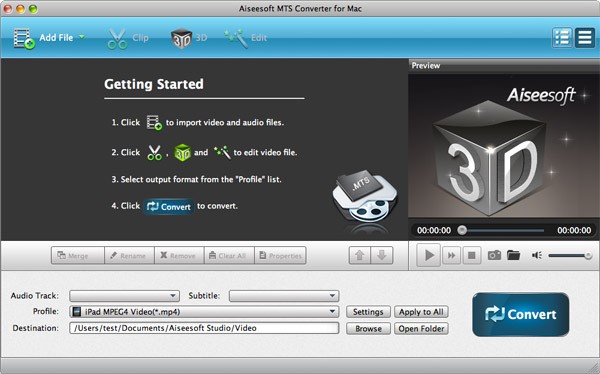600x374 pixels.
Task: Switch to detailed list view mode
Action: tap(562, 38)
